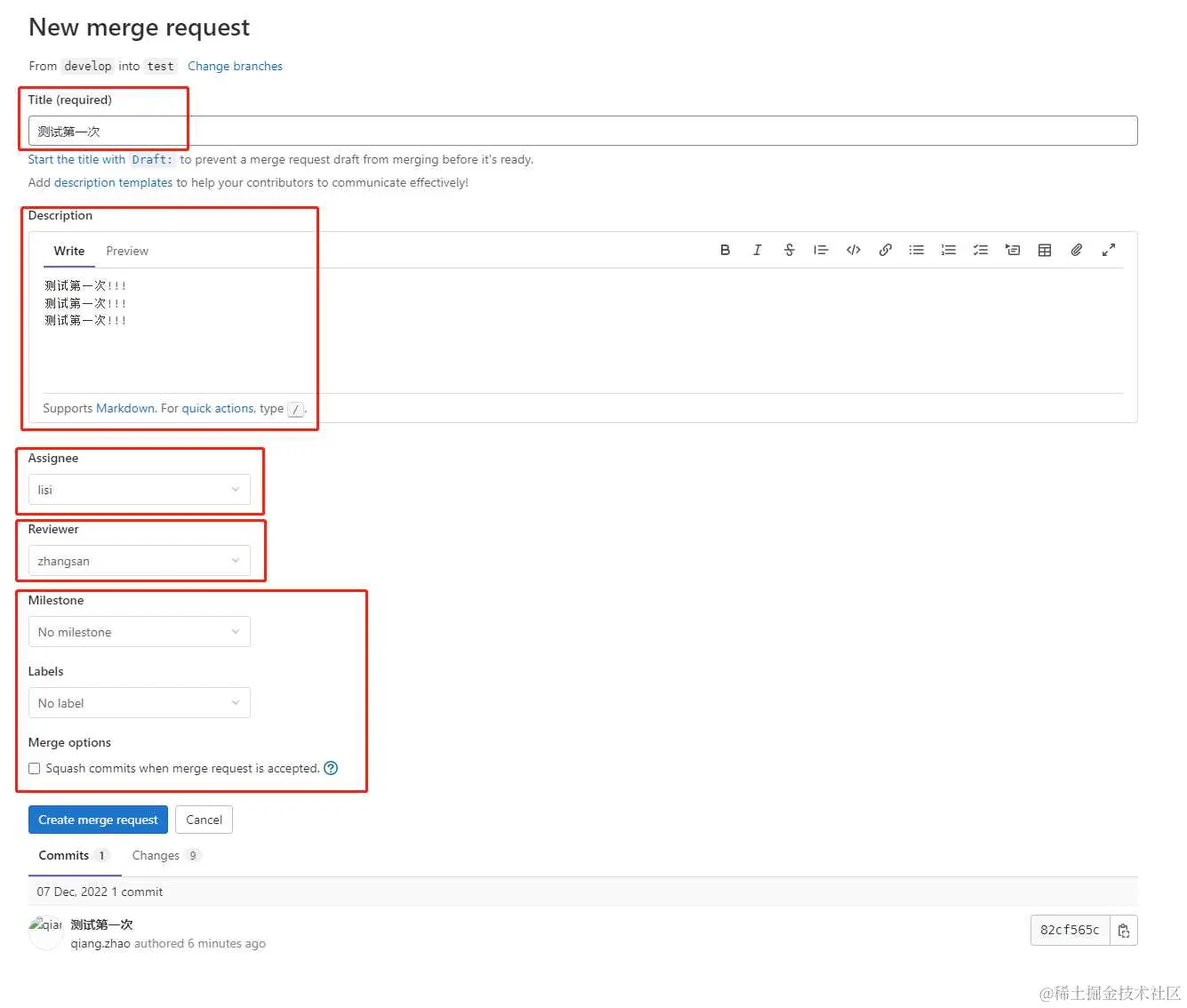Click the Create merge request button
This screenshot has height=1008, width=1187.
[98, 820]
